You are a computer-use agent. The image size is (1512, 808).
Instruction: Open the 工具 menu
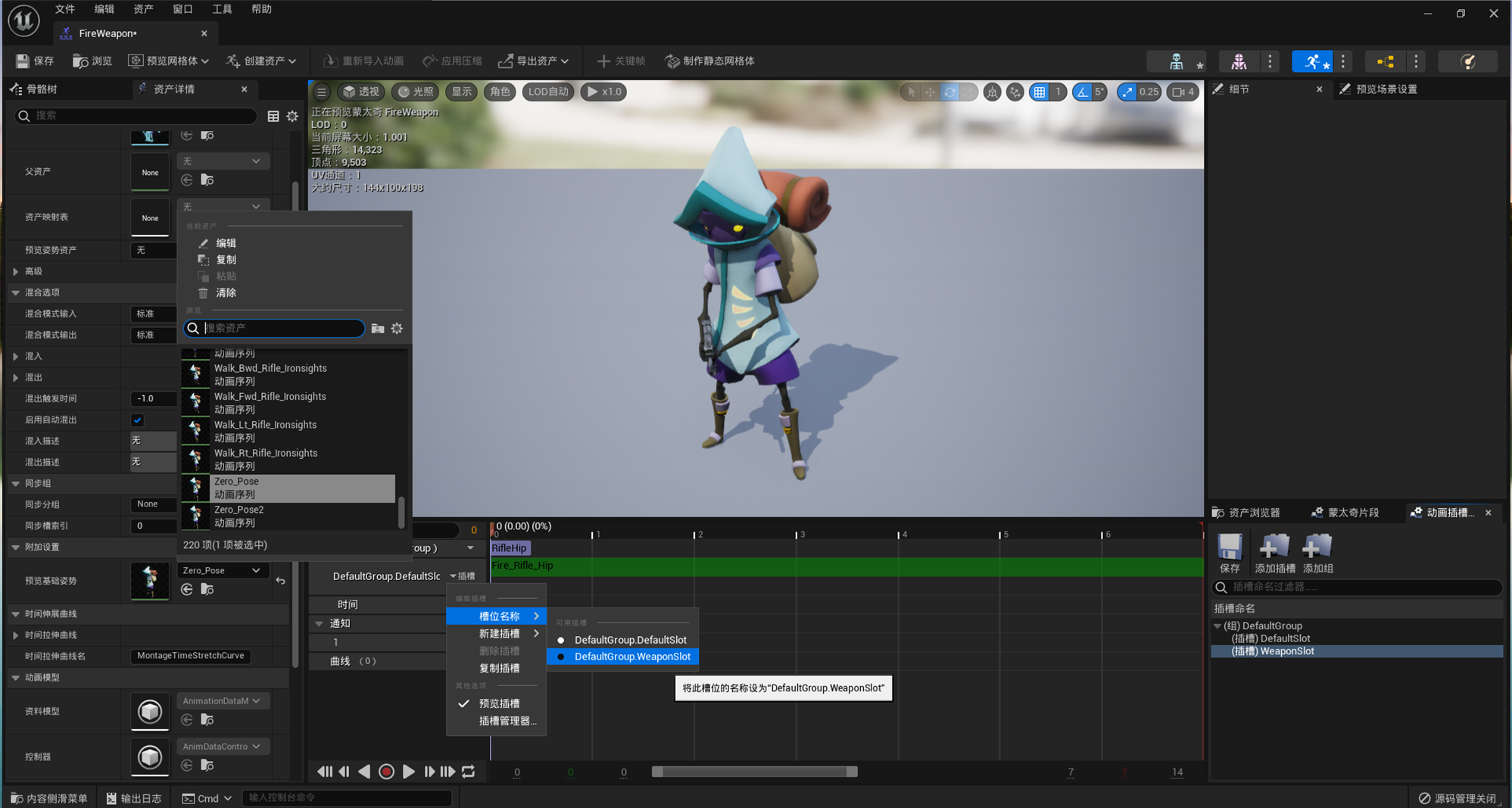tap(222, 9)
